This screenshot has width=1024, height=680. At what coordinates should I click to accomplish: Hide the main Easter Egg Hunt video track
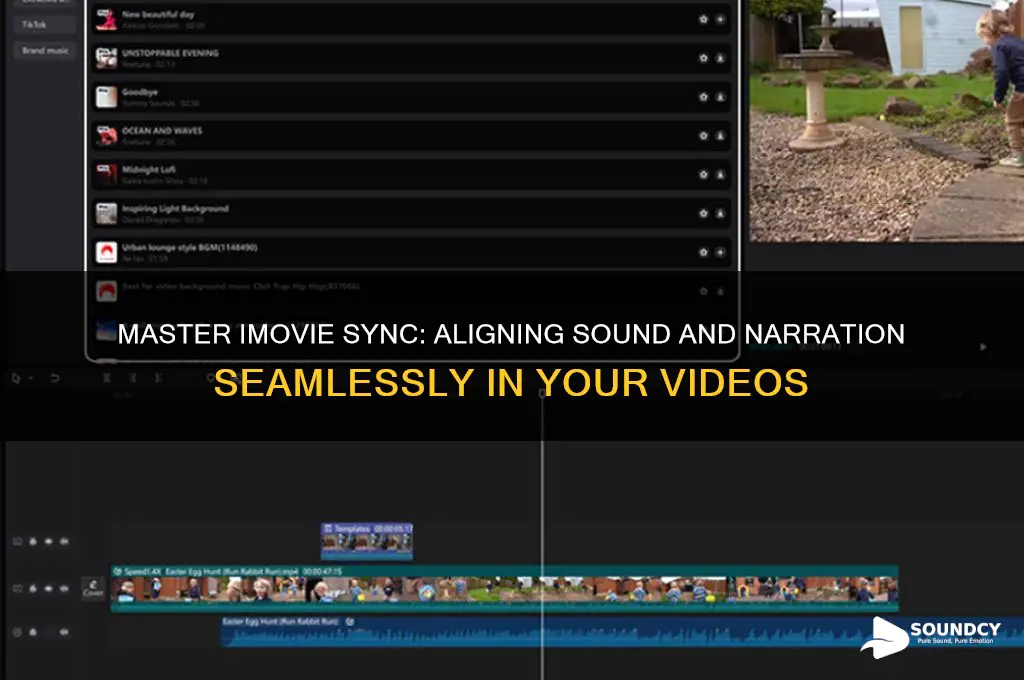pos(48,589)
